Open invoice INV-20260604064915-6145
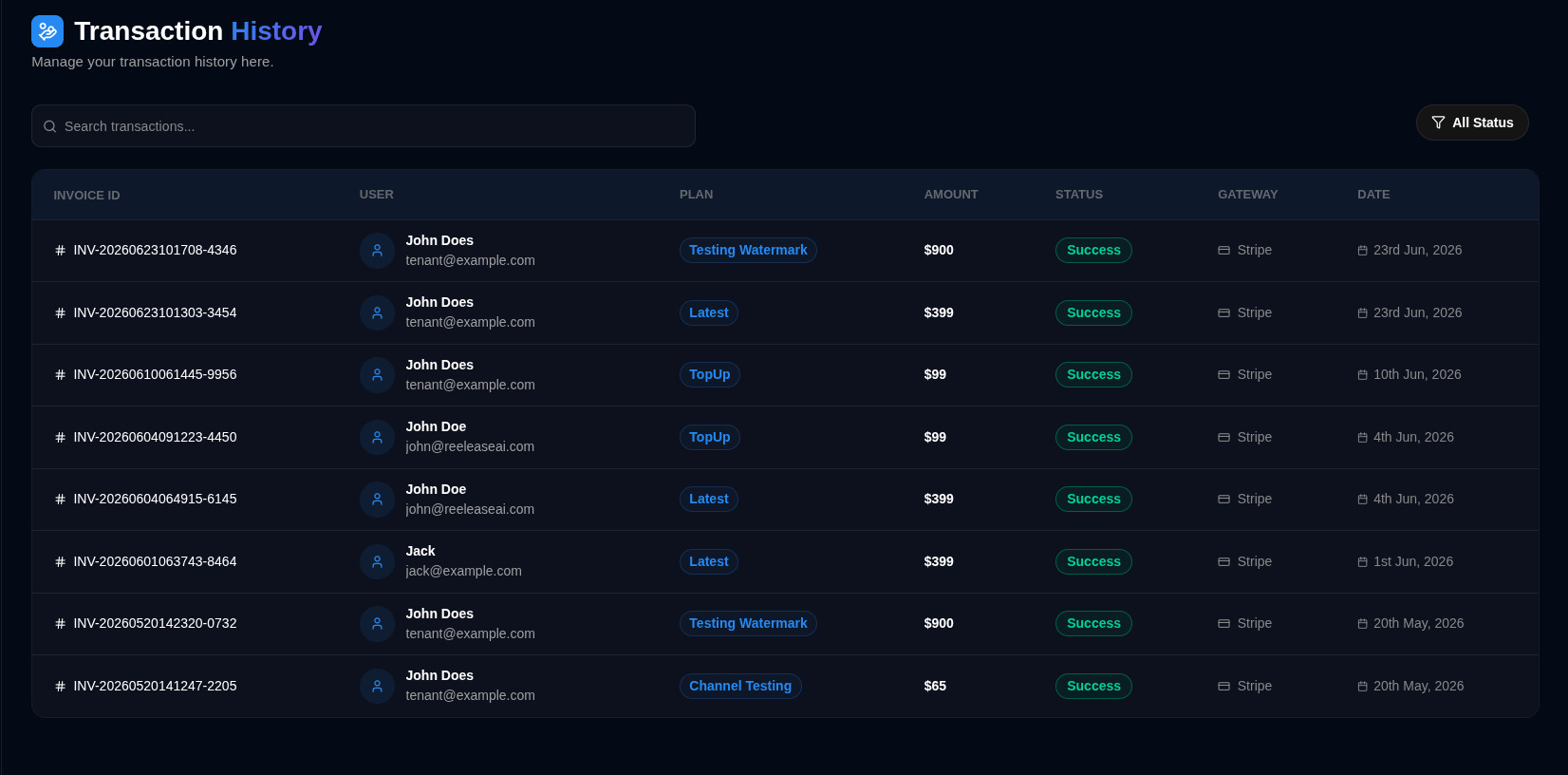The width and height of the screenshot is (1568, 775). [155, 499]
